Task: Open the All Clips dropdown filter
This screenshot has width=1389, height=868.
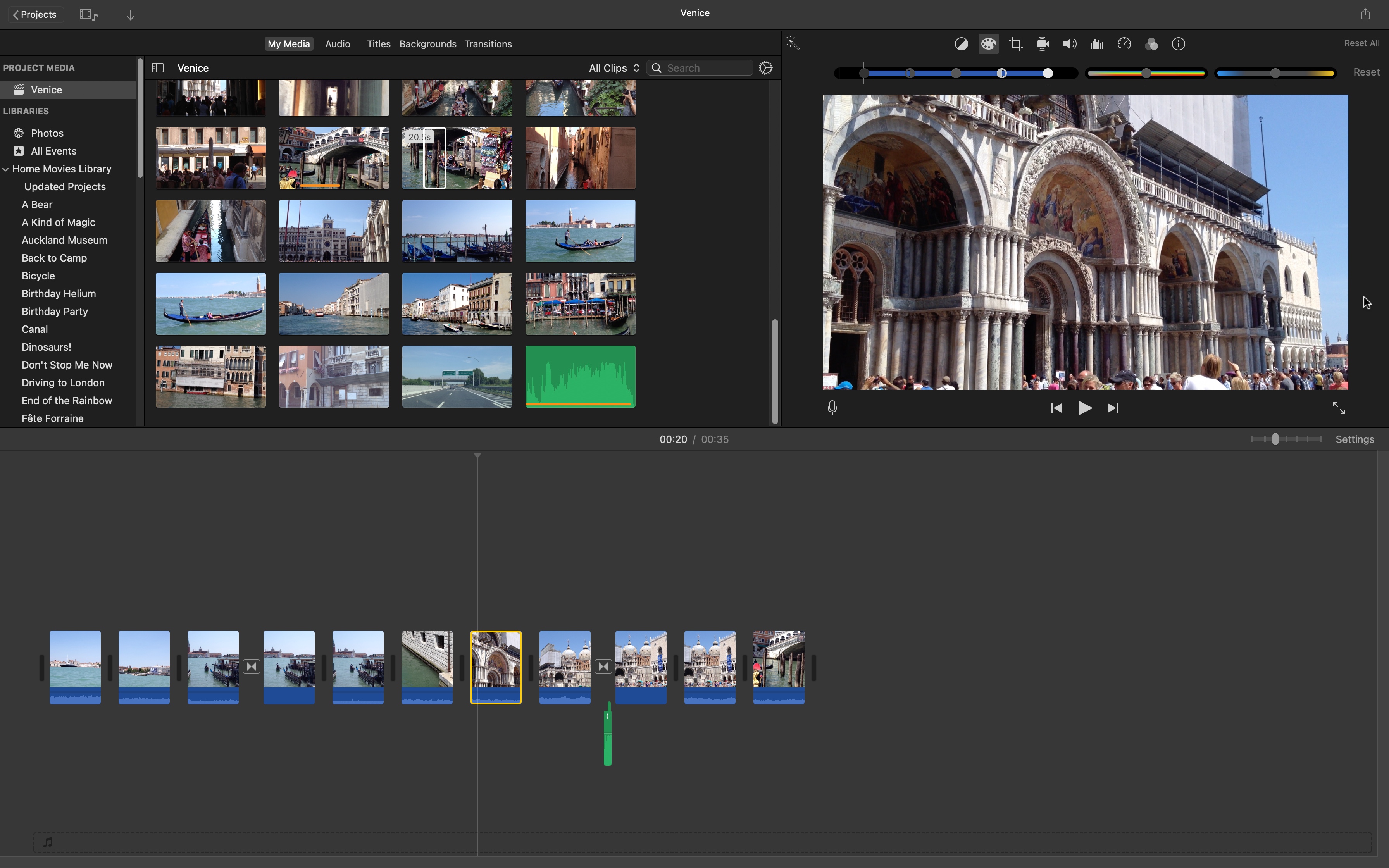Action: click(612, 67)
